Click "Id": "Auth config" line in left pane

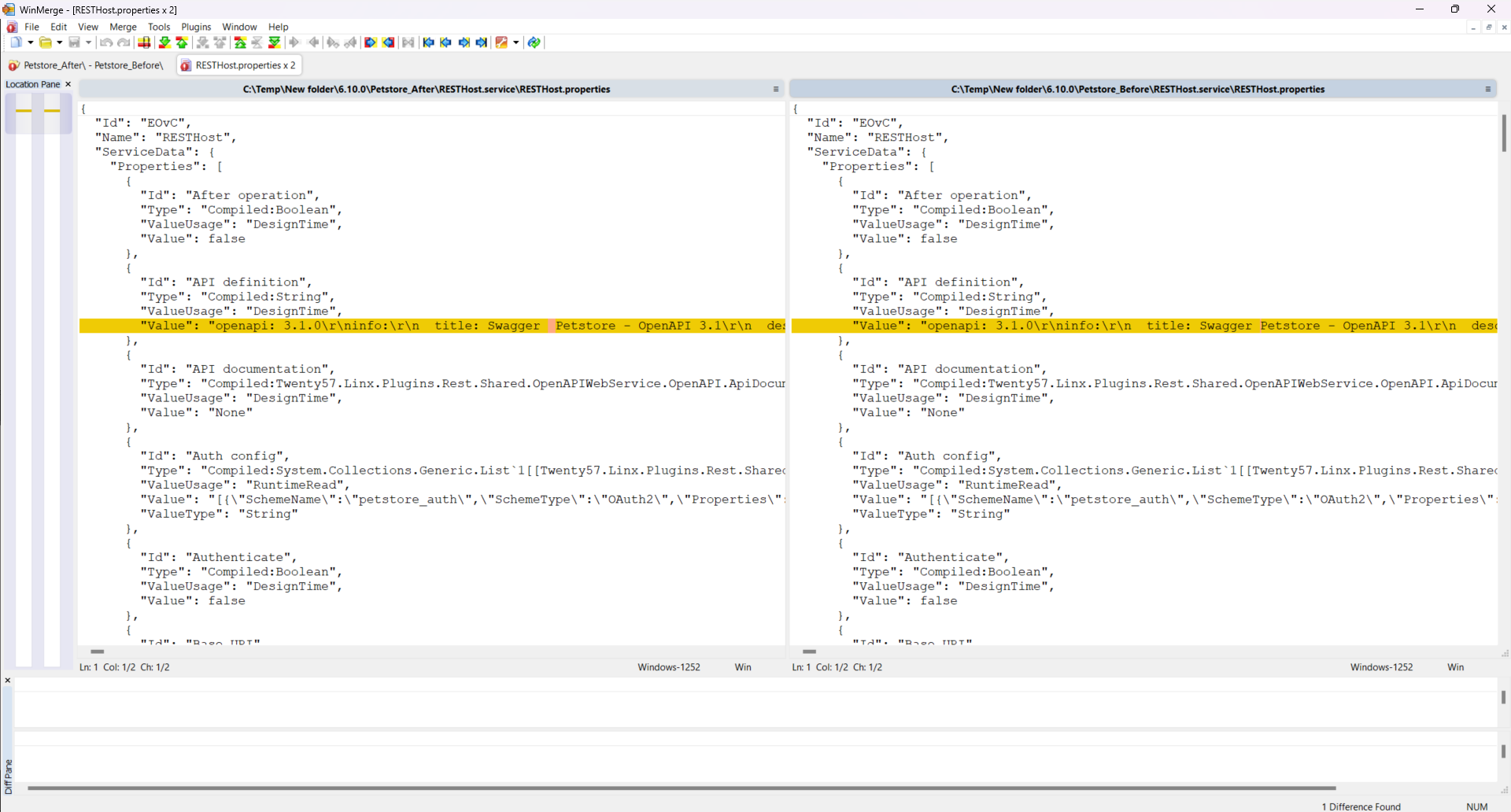tap(215, 456)
